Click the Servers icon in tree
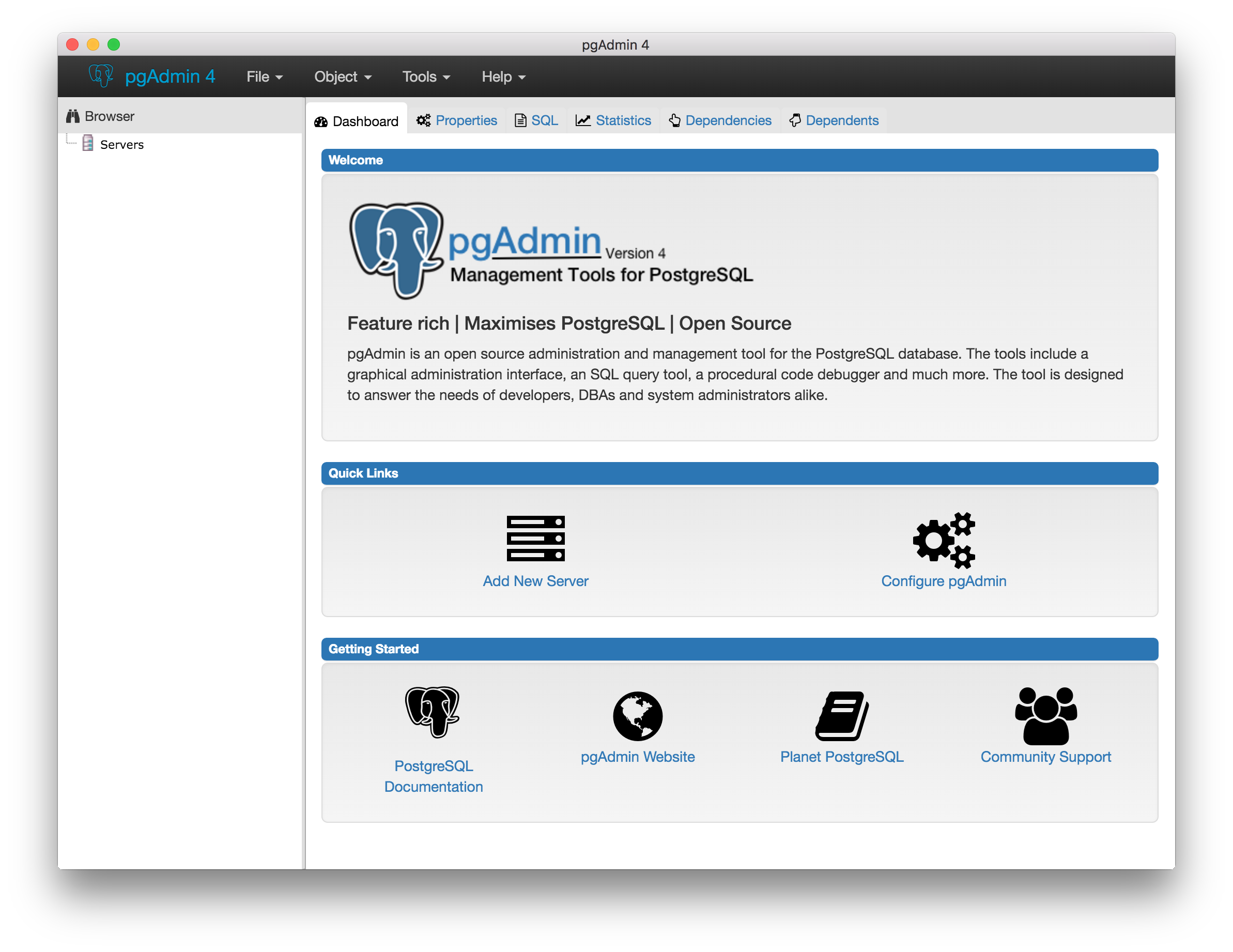 coord(88,144)
